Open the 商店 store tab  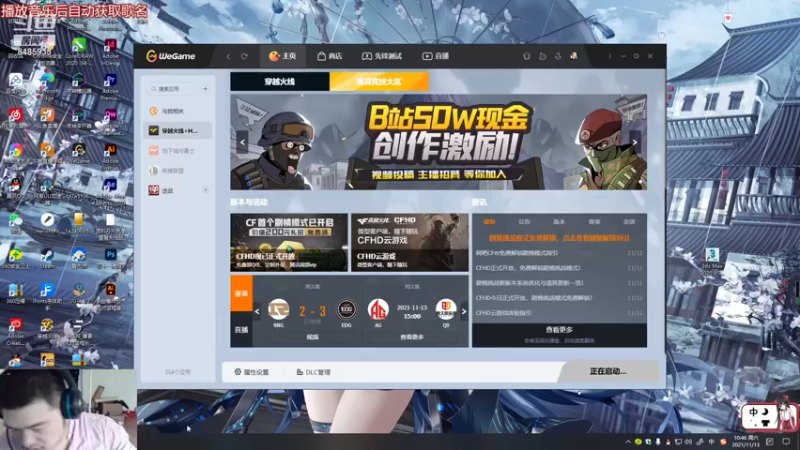(x=330, y=56)
